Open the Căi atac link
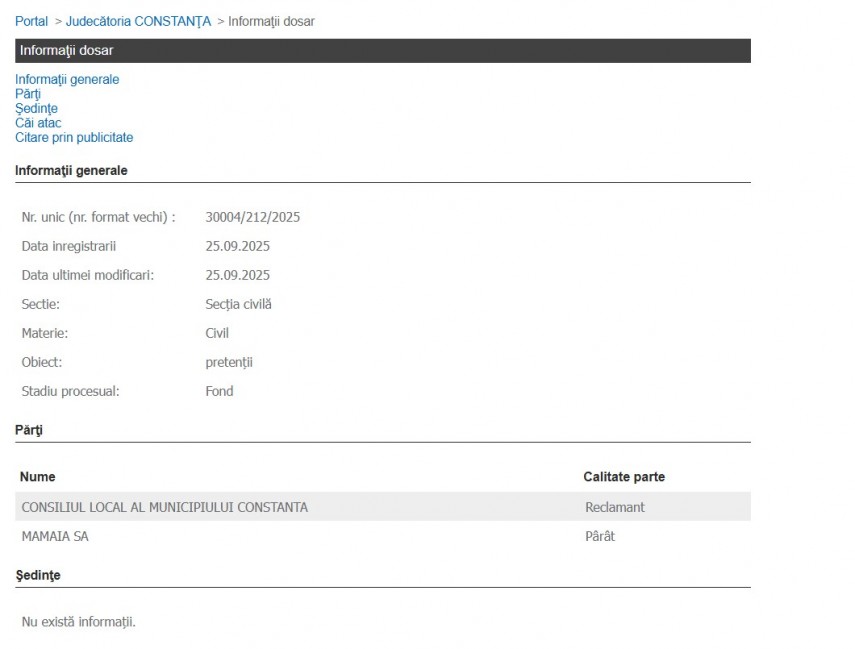 tap(38, 123)
